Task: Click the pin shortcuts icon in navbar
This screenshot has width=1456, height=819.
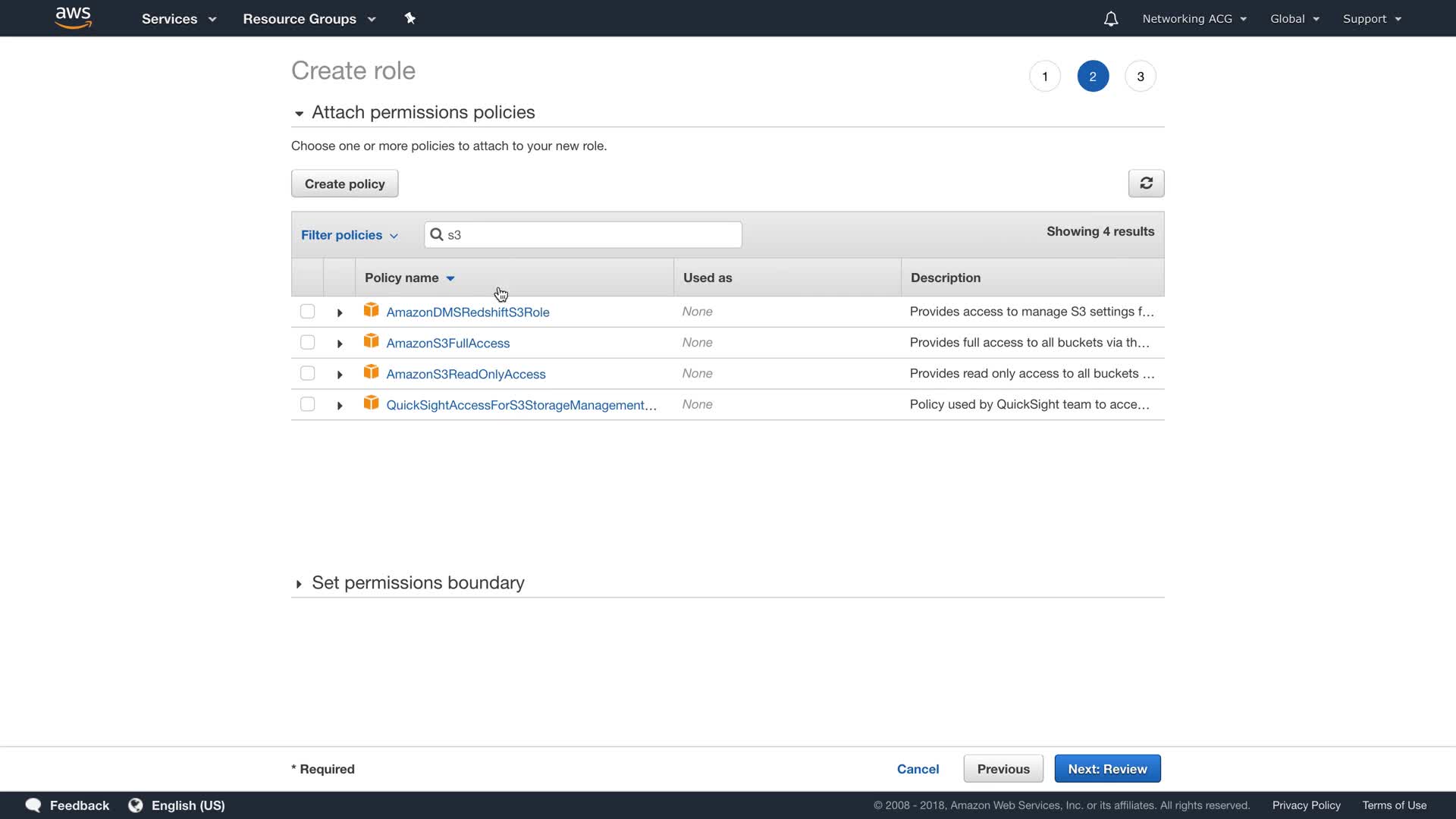Action: pyautogui.click(x=410, y=18)
